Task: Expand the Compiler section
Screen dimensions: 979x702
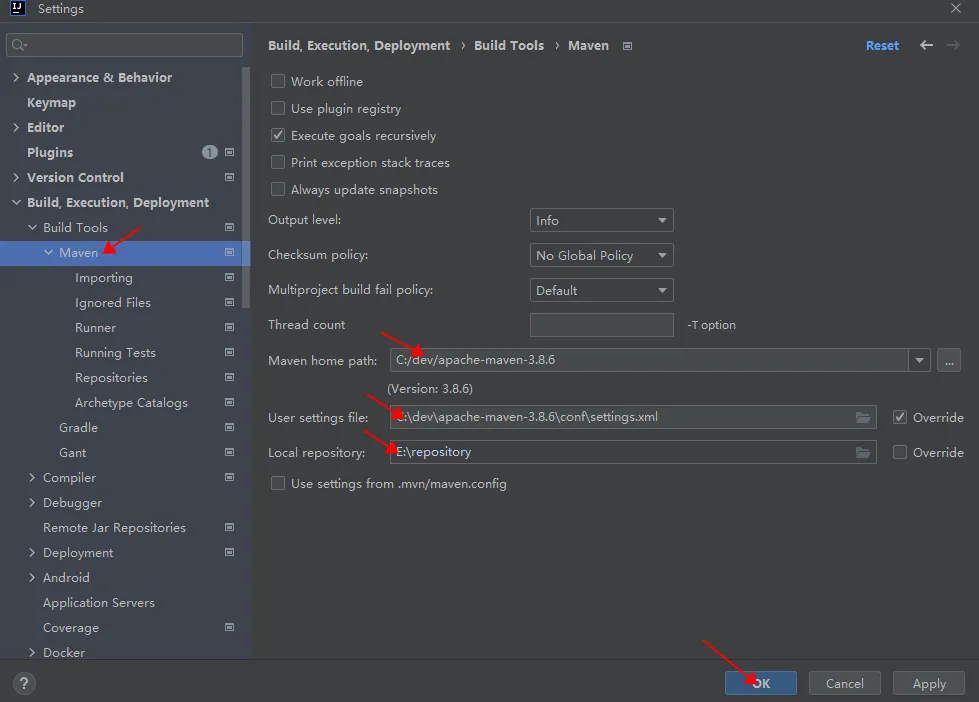Action: pos(32,478)
